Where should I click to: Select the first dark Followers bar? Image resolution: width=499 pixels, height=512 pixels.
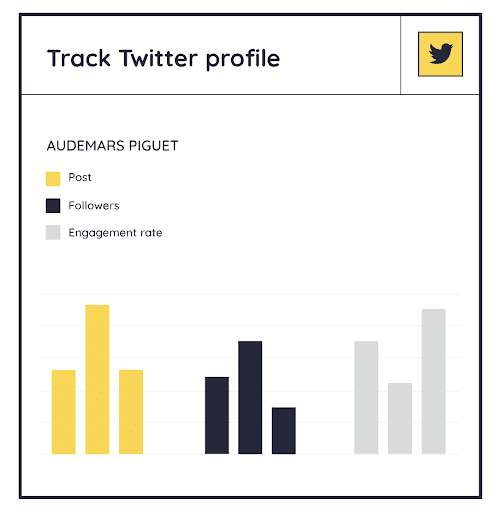click(x=217, y=415)
